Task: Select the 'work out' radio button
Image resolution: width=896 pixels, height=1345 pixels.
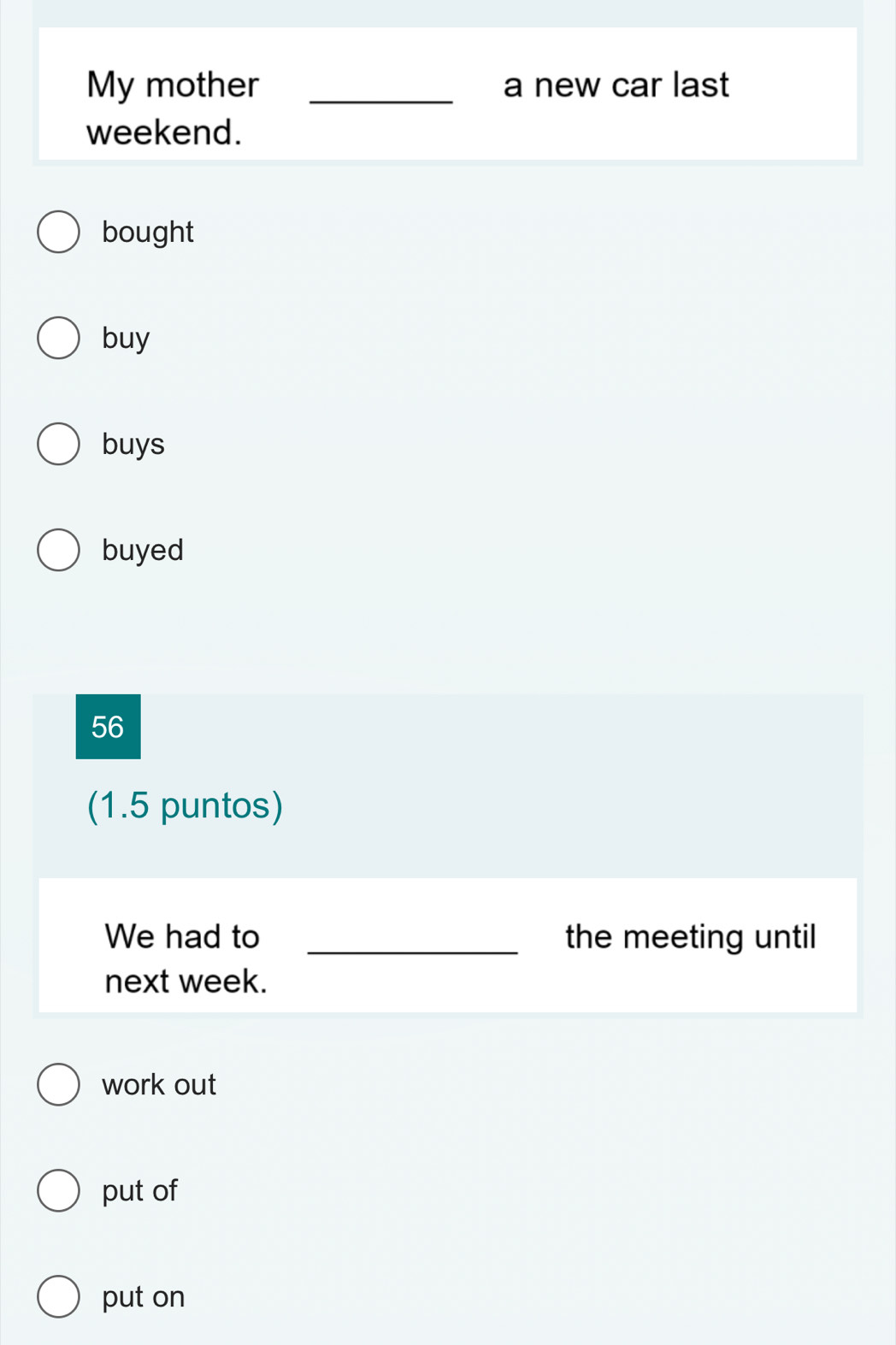Action: coord(58,1084)
